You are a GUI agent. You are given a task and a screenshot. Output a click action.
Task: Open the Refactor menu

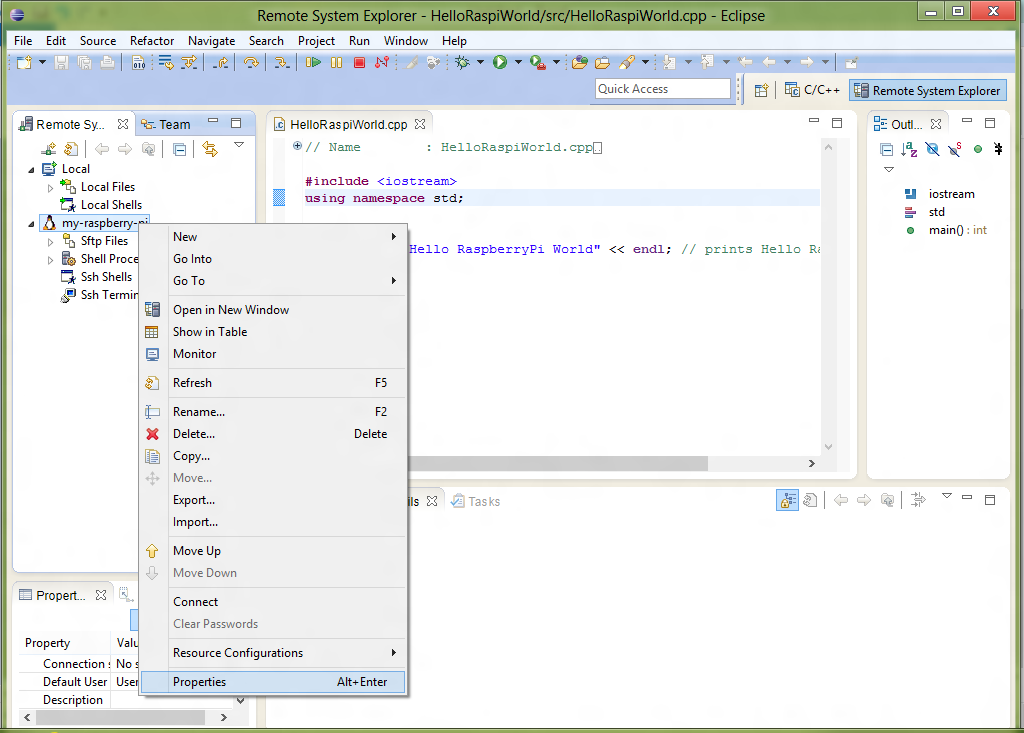(x=152, y=41)
